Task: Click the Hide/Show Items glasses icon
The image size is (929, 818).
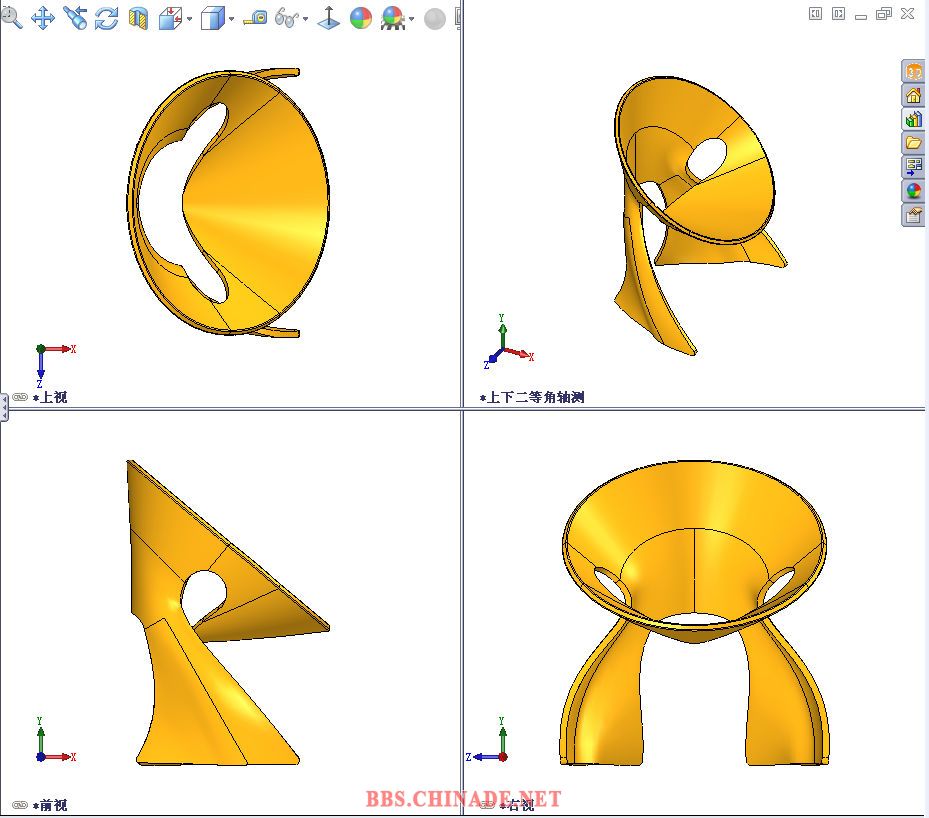Action: point(287,18)
